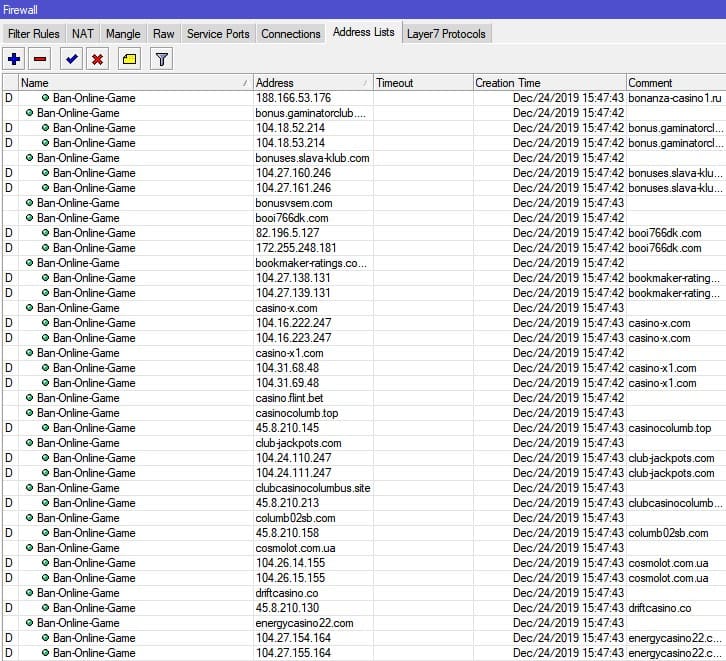Select the cosmolot.com.ua address entry
Image resolution: width=726 pixels, height=661 pixels.
click(x=295, y=548)
